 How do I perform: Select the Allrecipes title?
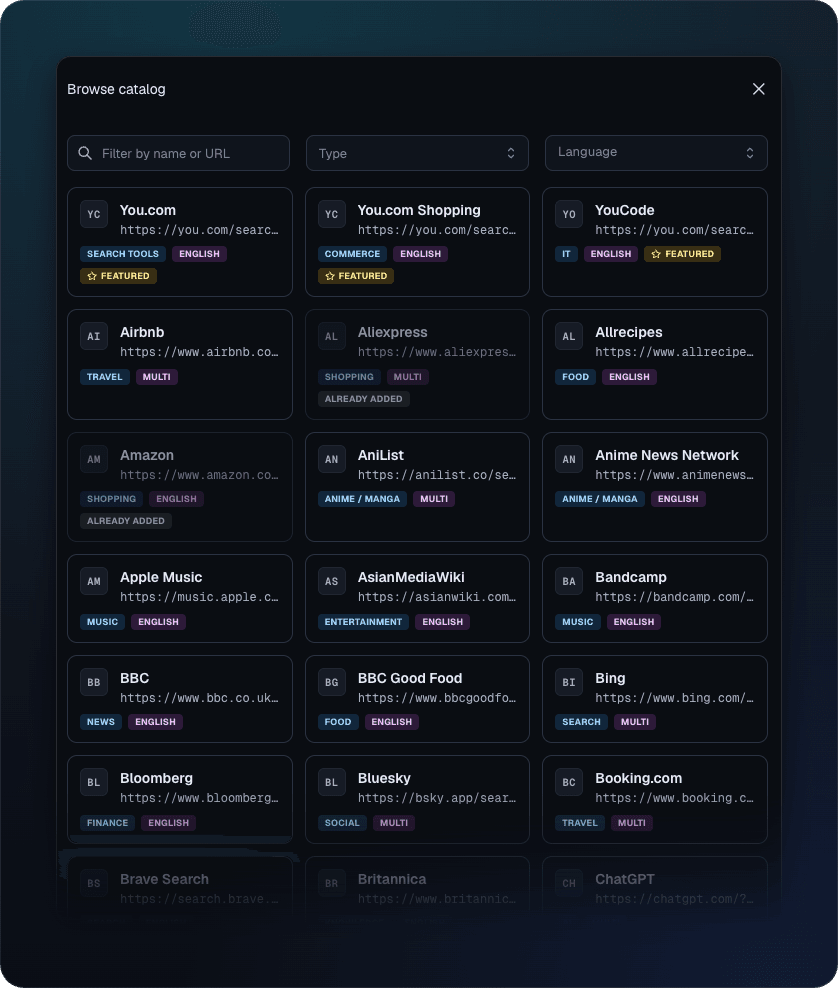[629, 332]
